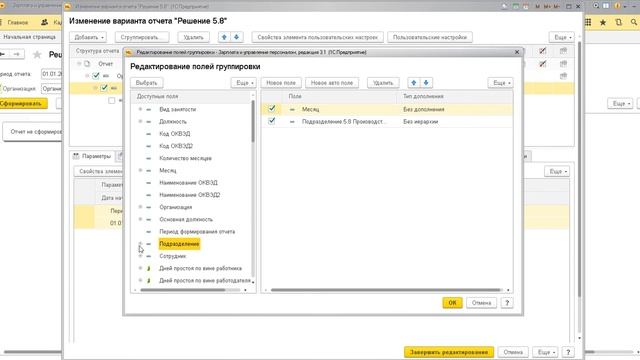Click Новое авто поле button
The height and width of the screenshot is (360, 640).
pyautogui.click(x=332, y=83)
